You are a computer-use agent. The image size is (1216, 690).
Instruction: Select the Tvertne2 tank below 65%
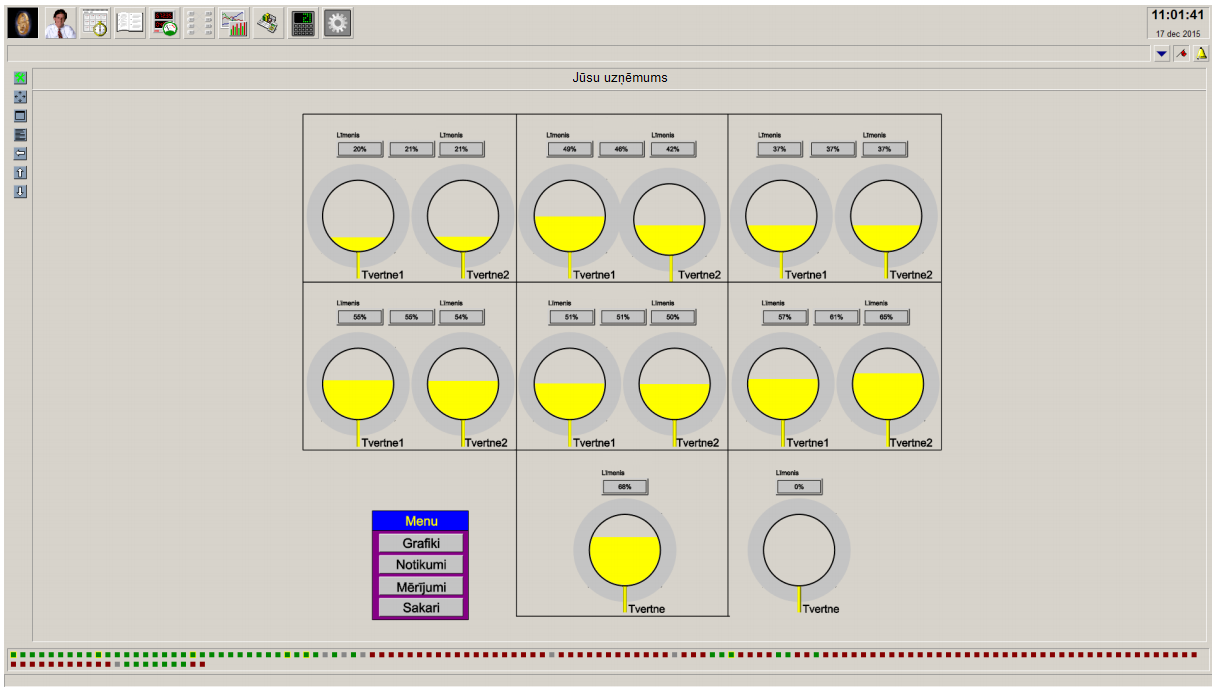pos(888,384)
